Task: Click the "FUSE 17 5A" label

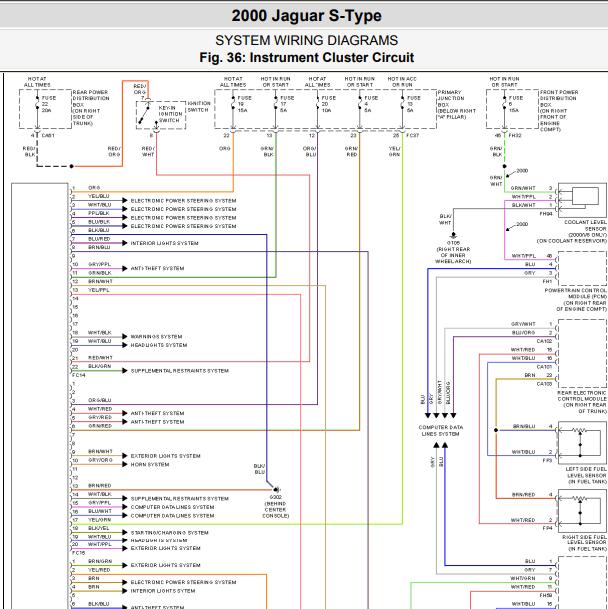Action: coord(287,104)
